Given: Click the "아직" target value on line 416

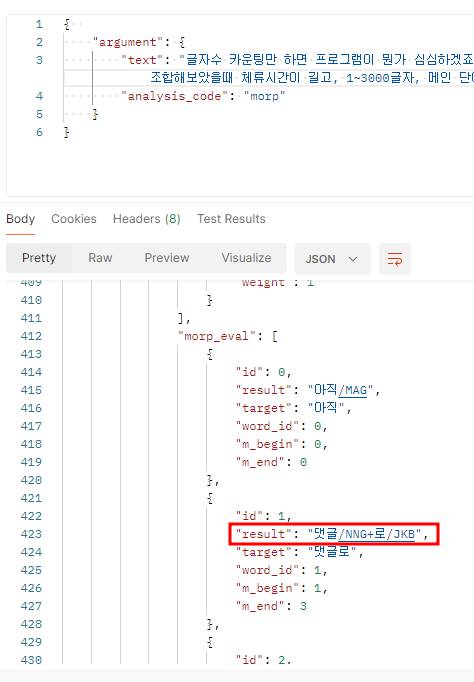Looking at the screenshot, I should (x=327, y=408).
